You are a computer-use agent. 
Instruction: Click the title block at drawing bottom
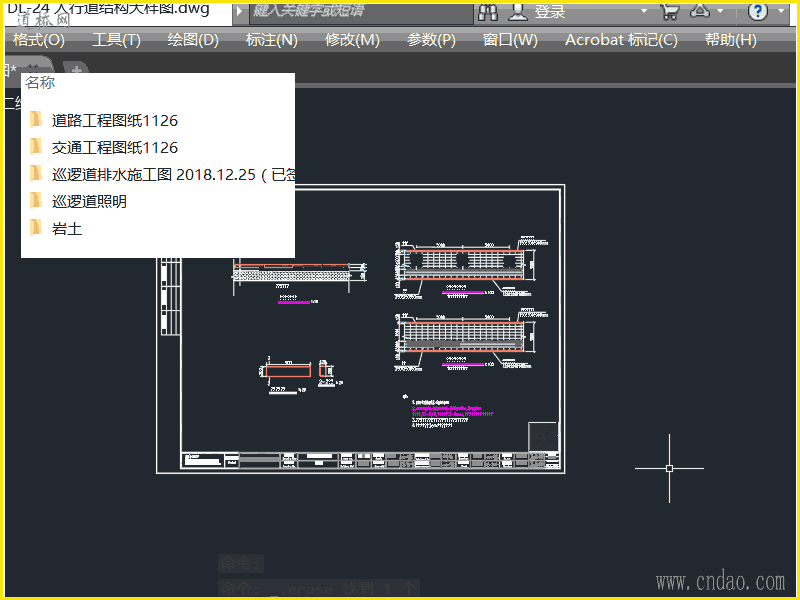[x=371, y=460]
